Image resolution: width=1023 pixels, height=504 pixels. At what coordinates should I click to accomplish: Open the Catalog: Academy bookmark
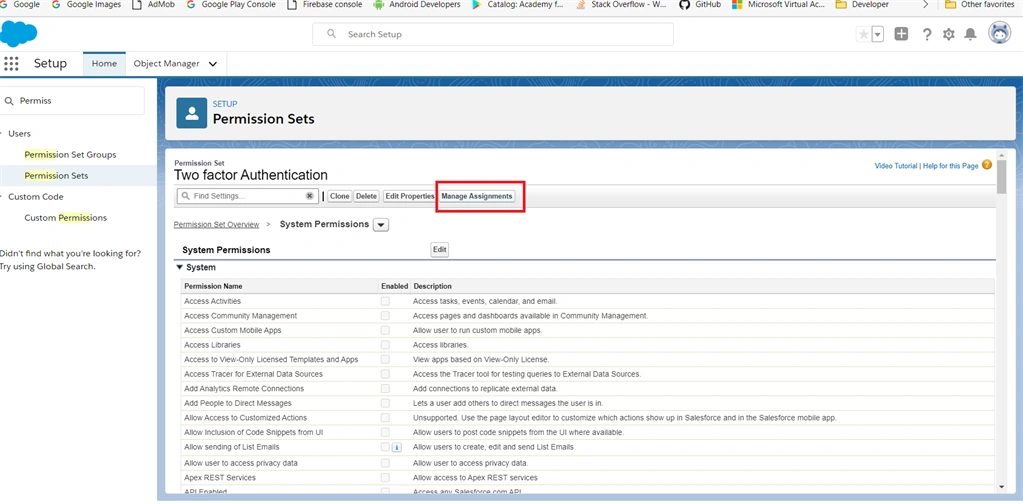tap(519, 5)
